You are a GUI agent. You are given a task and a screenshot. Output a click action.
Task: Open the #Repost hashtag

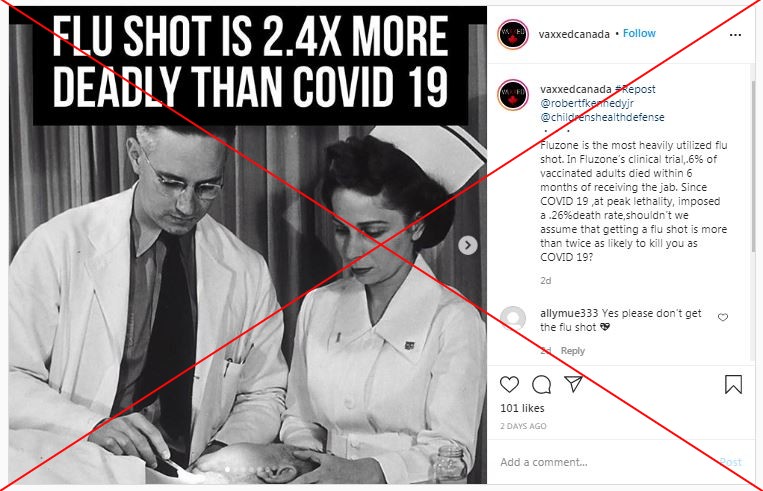click(x=635, y=89)
